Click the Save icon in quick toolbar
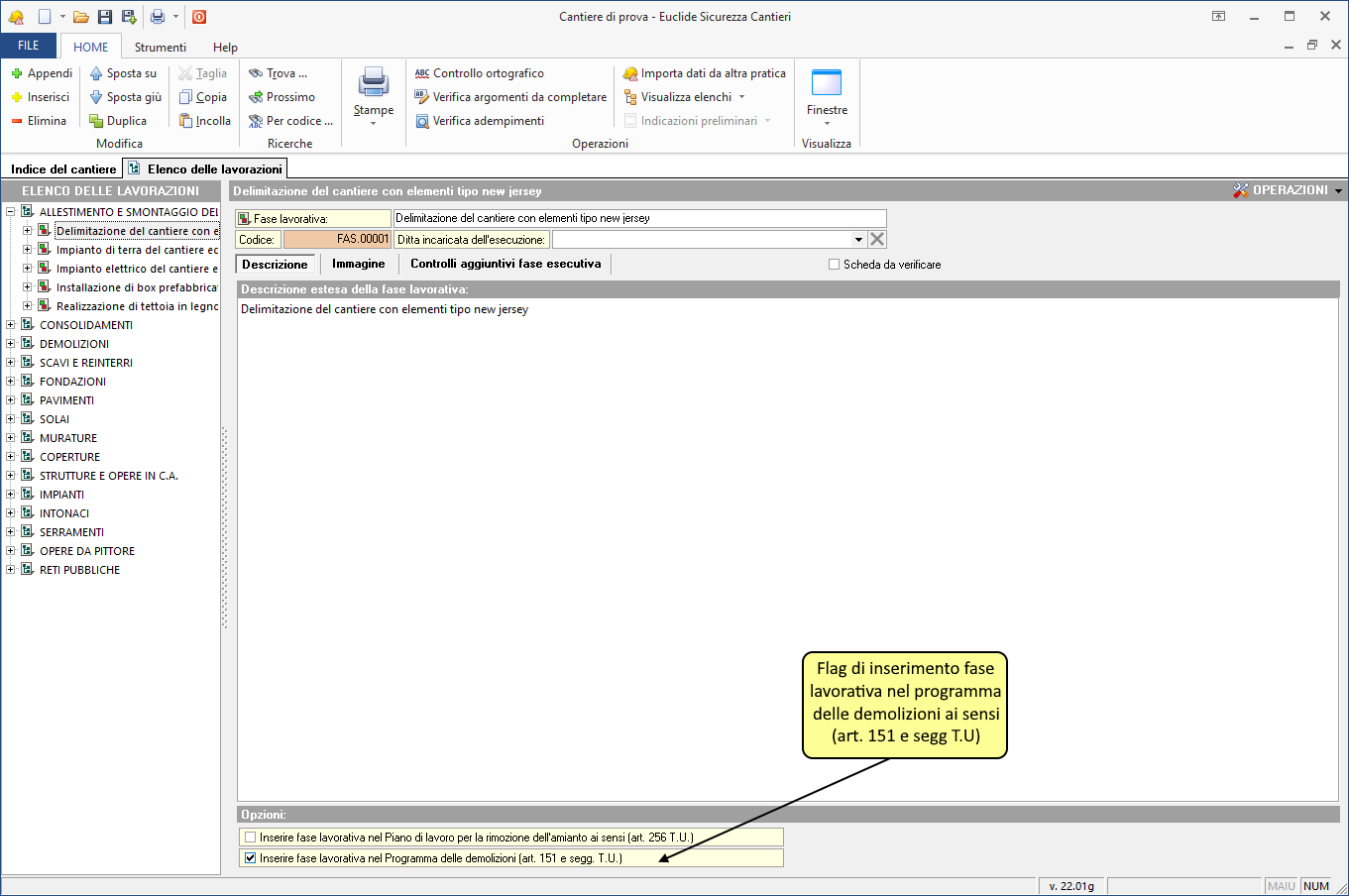The image size is (1349, 896). point(105,17)
